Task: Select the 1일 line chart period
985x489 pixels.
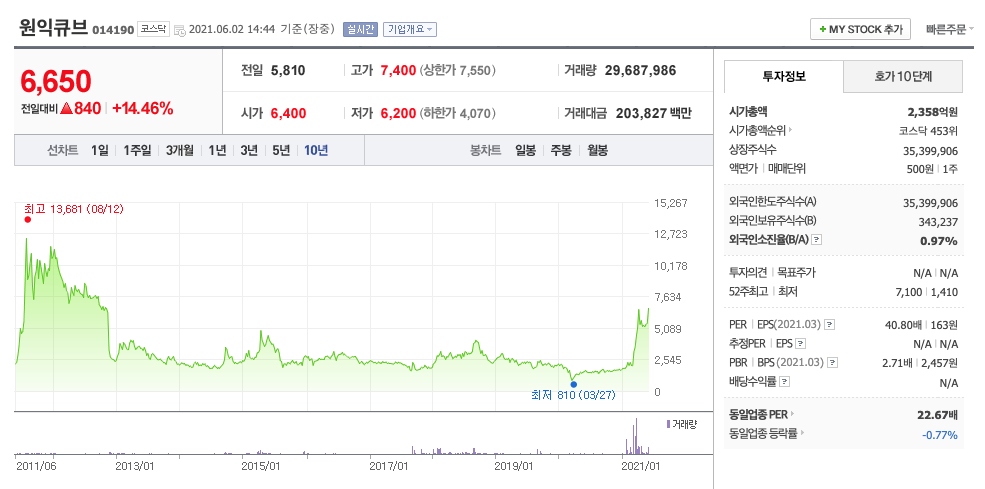Action: (99, 151)
